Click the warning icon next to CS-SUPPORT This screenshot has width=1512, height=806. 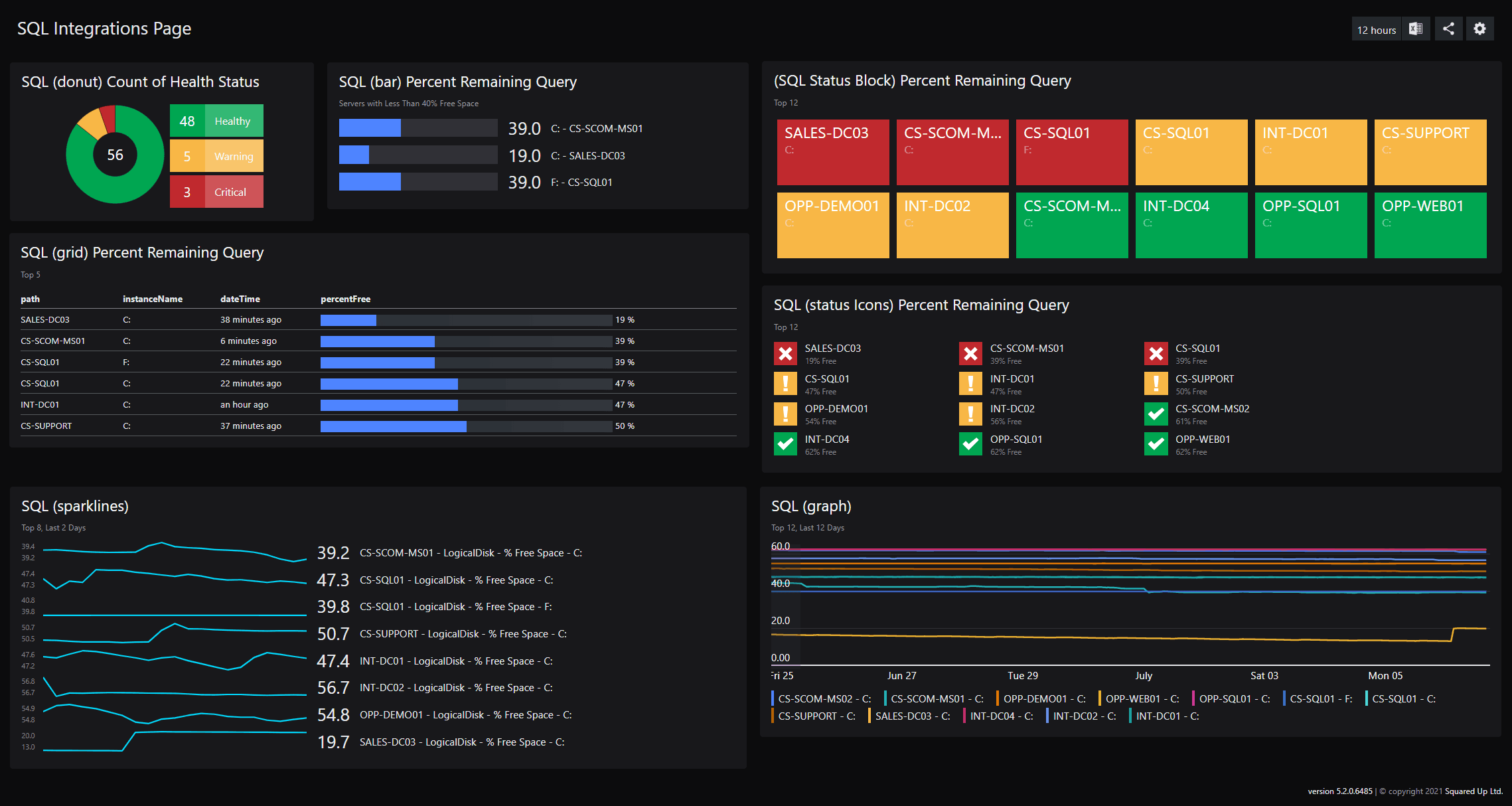pos(1156,383)
